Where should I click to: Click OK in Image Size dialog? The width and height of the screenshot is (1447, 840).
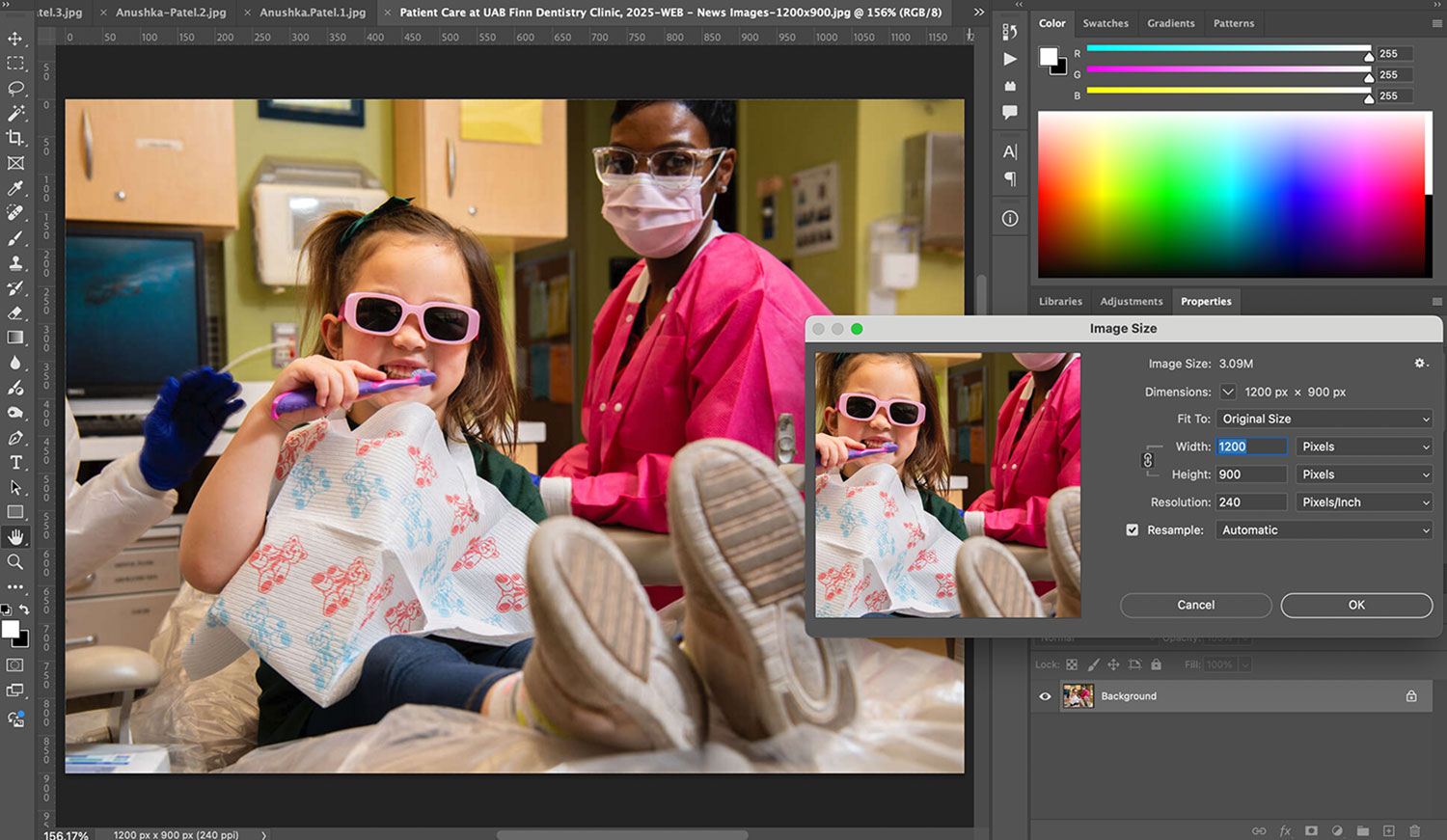pos(1356,606)
